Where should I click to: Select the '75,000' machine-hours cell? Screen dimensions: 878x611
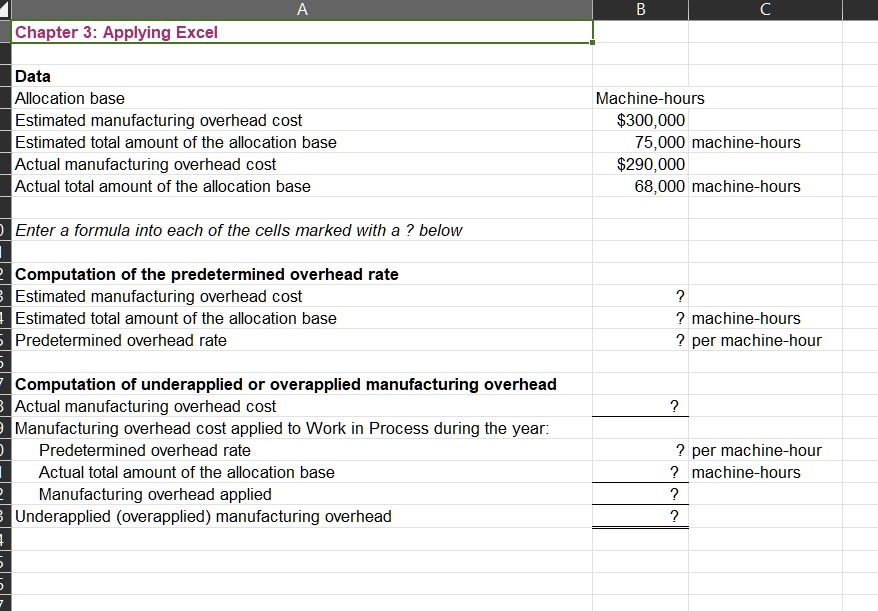click(640, 142)
